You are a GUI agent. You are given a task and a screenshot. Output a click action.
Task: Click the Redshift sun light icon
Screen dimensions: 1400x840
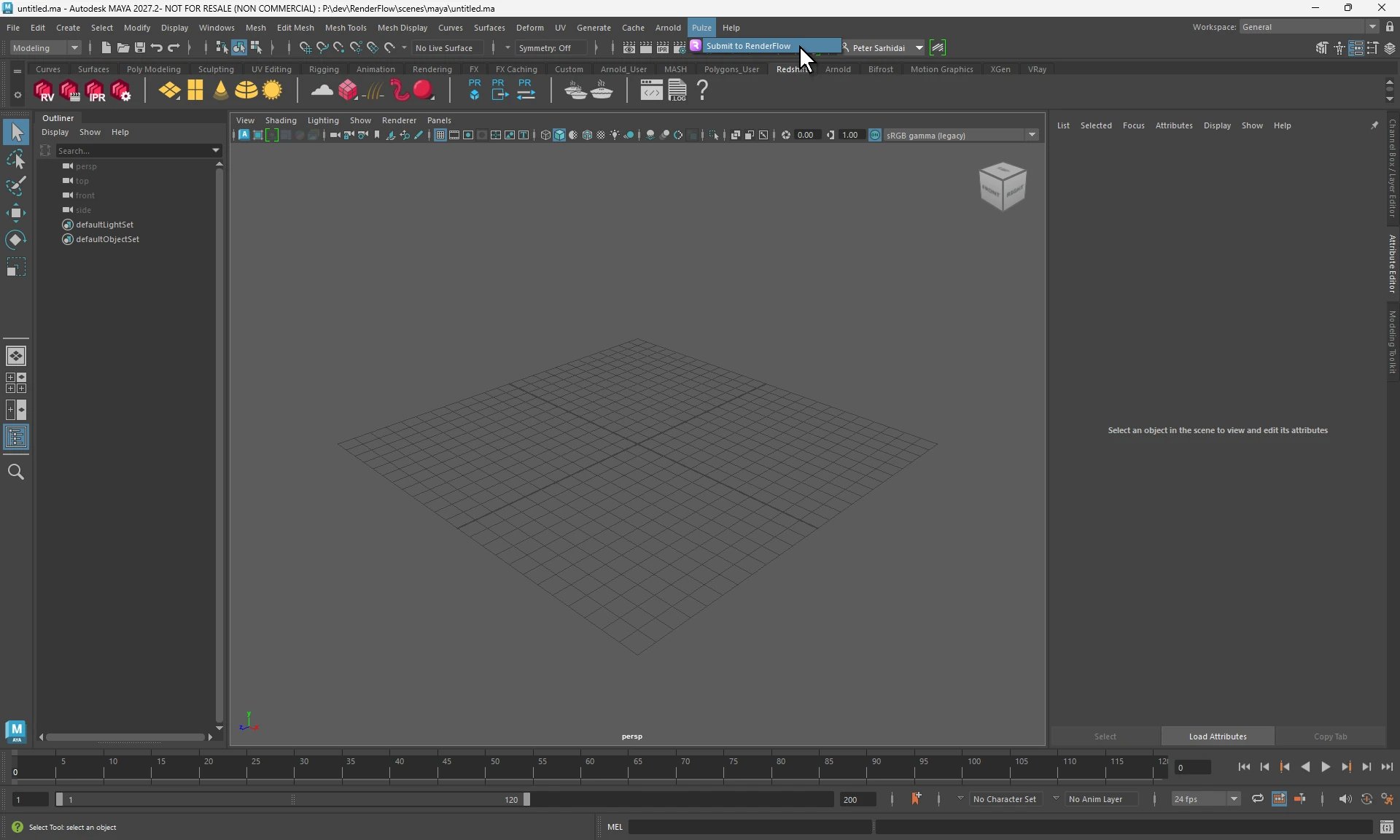point(273,90)
